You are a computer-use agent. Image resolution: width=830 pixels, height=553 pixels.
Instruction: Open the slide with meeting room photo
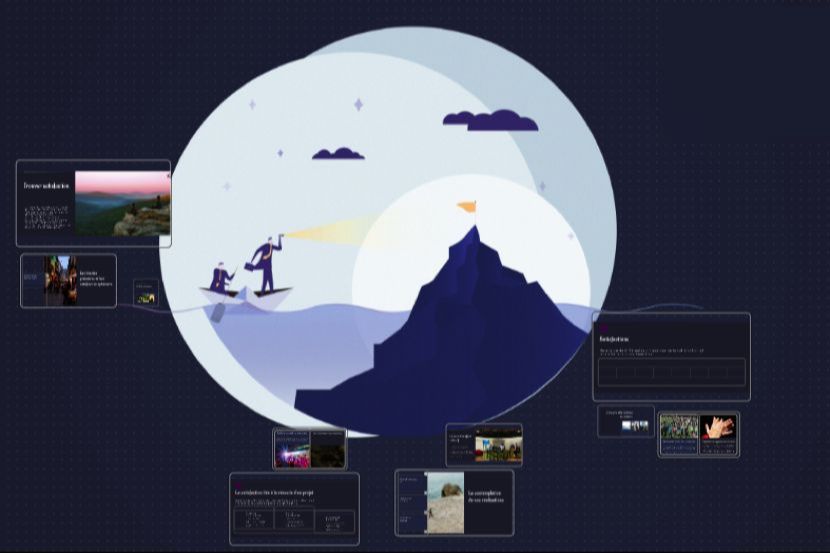click(x=484, y=445)
